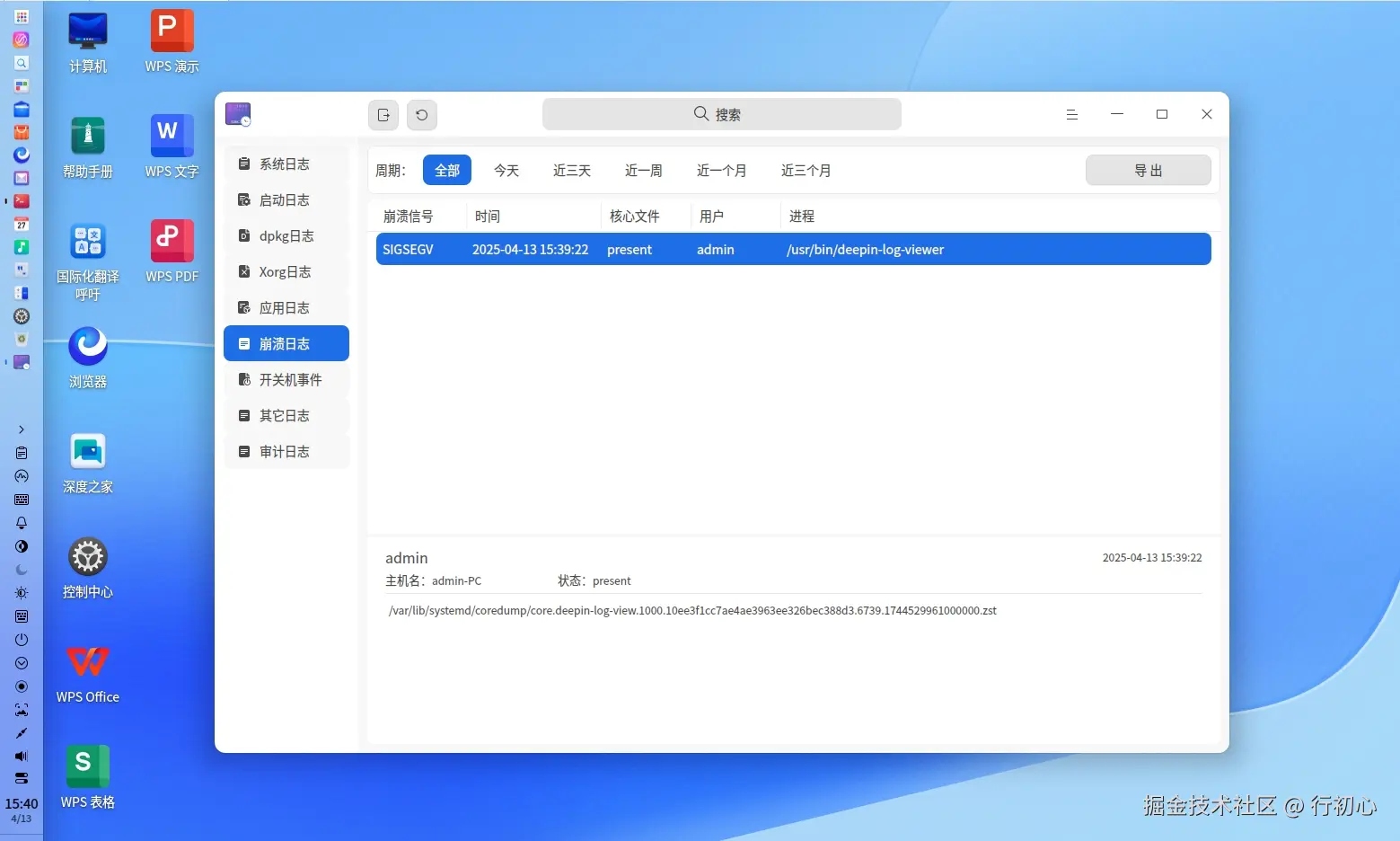The image size is (1400, 841).
Task: Filter logs by 近一周
Action: click(x=644, y=171)
